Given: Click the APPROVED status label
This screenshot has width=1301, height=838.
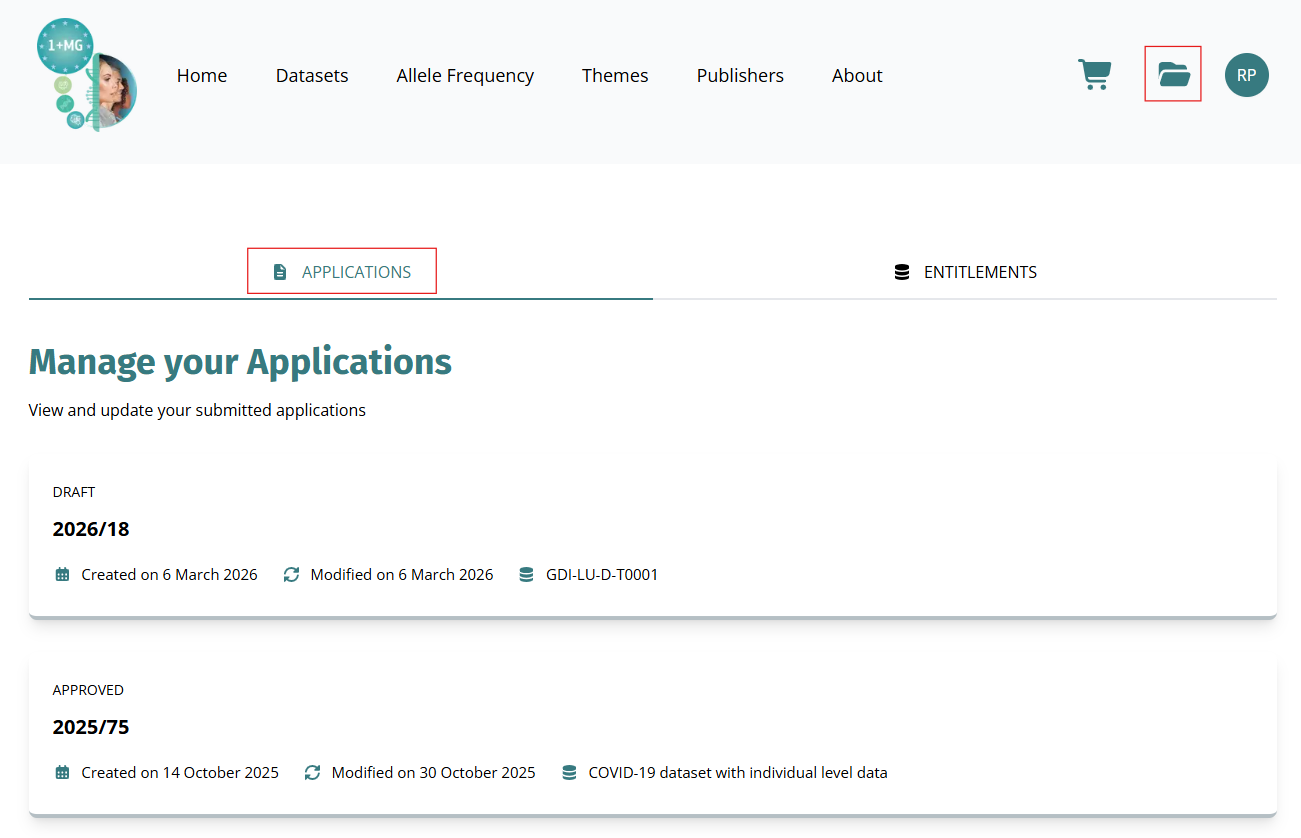Looking at the screenshot, I should click(x=88, y=690).
